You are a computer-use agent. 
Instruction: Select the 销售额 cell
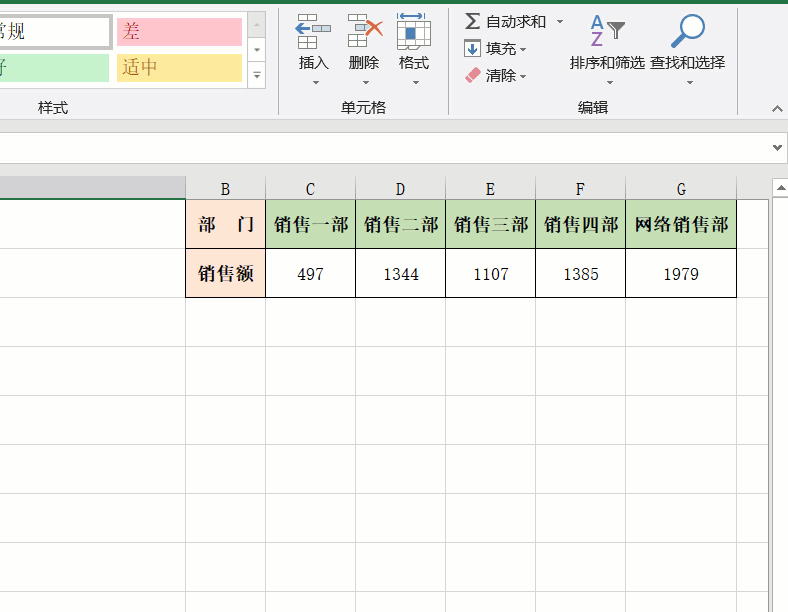pyautogui.click(x=225, y=273)
